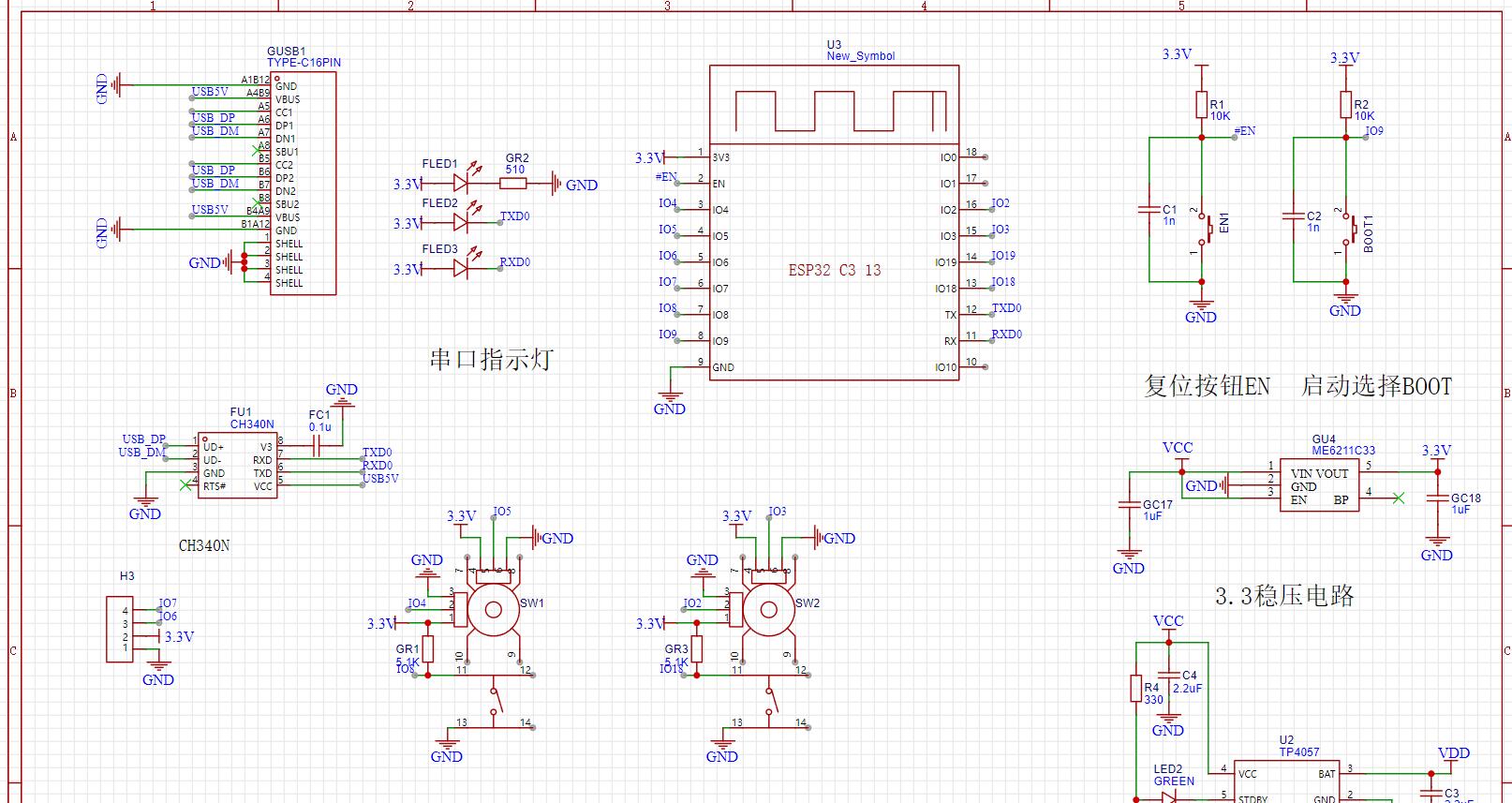1512x803 pixels.
Task: Click the VDD net label
Action: tap(1454, 753)
